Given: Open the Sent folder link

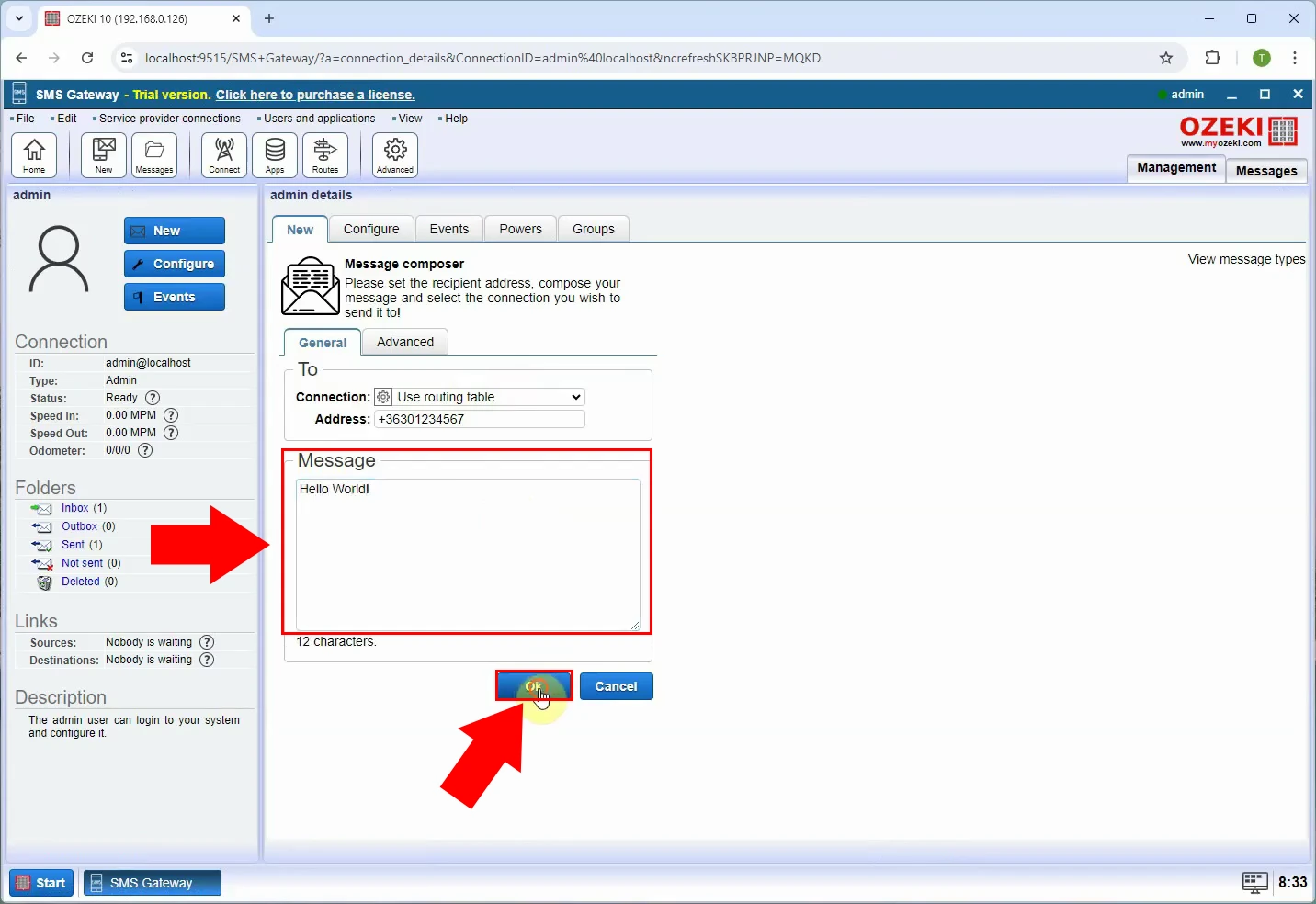Looking at the screenshot, I should tap(74, 545).
